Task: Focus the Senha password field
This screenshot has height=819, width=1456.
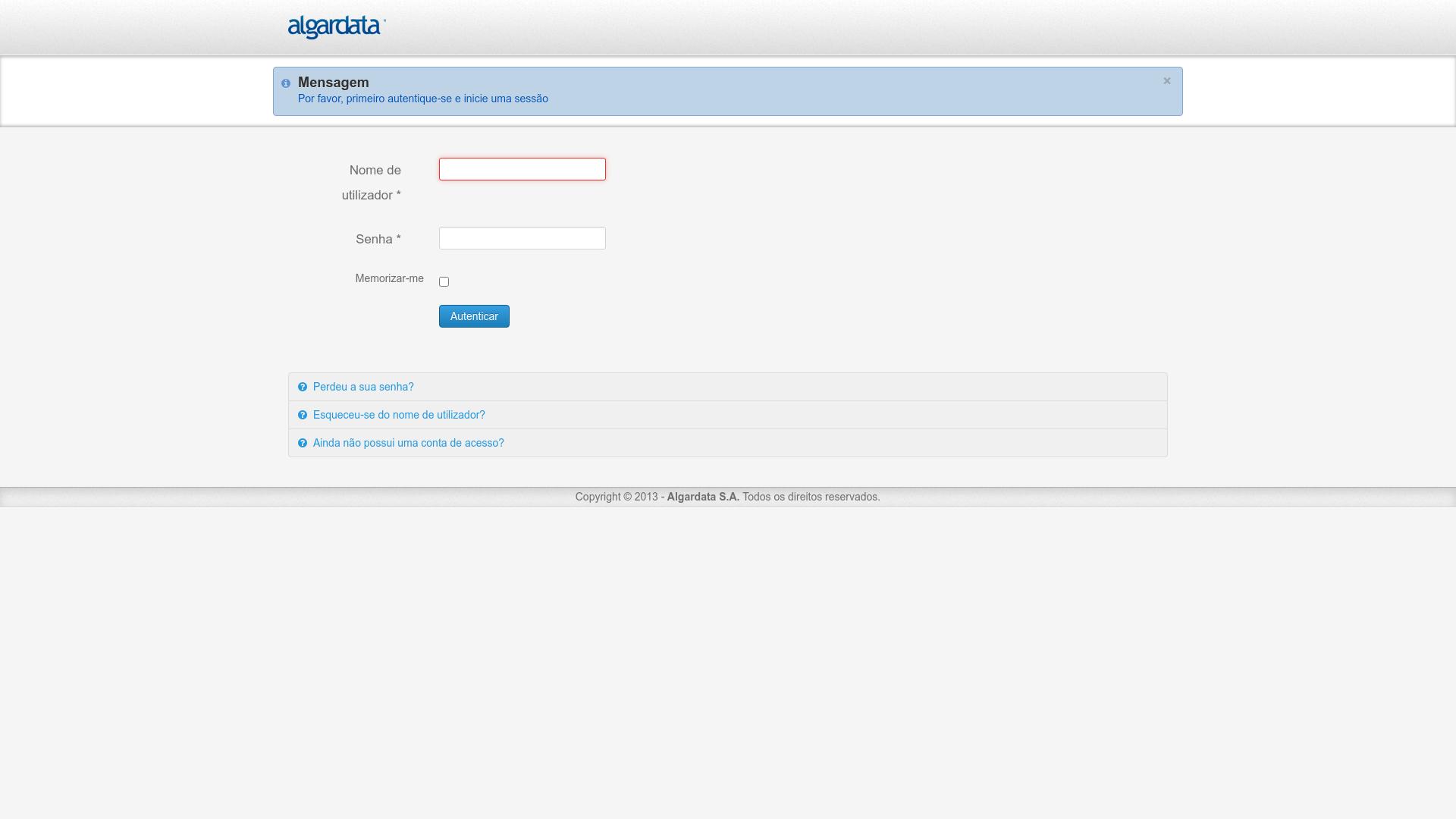Action: (522, 238)
